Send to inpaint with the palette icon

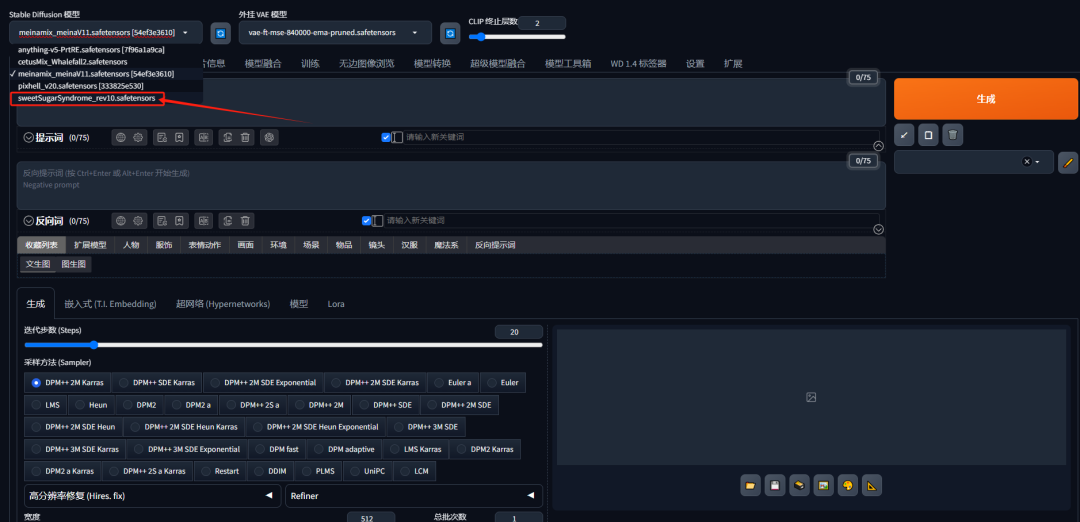(x=848, y=486)
